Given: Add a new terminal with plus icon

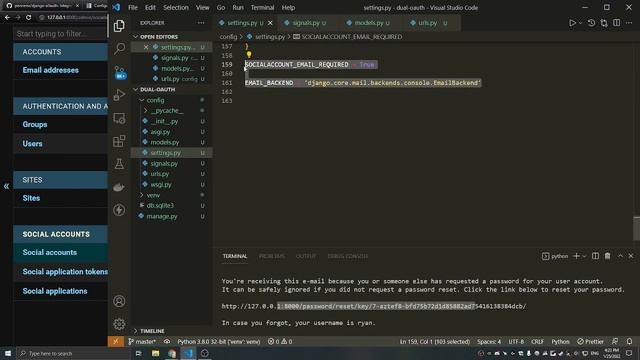Looking at the screenshot, I should tap(576, 256).
